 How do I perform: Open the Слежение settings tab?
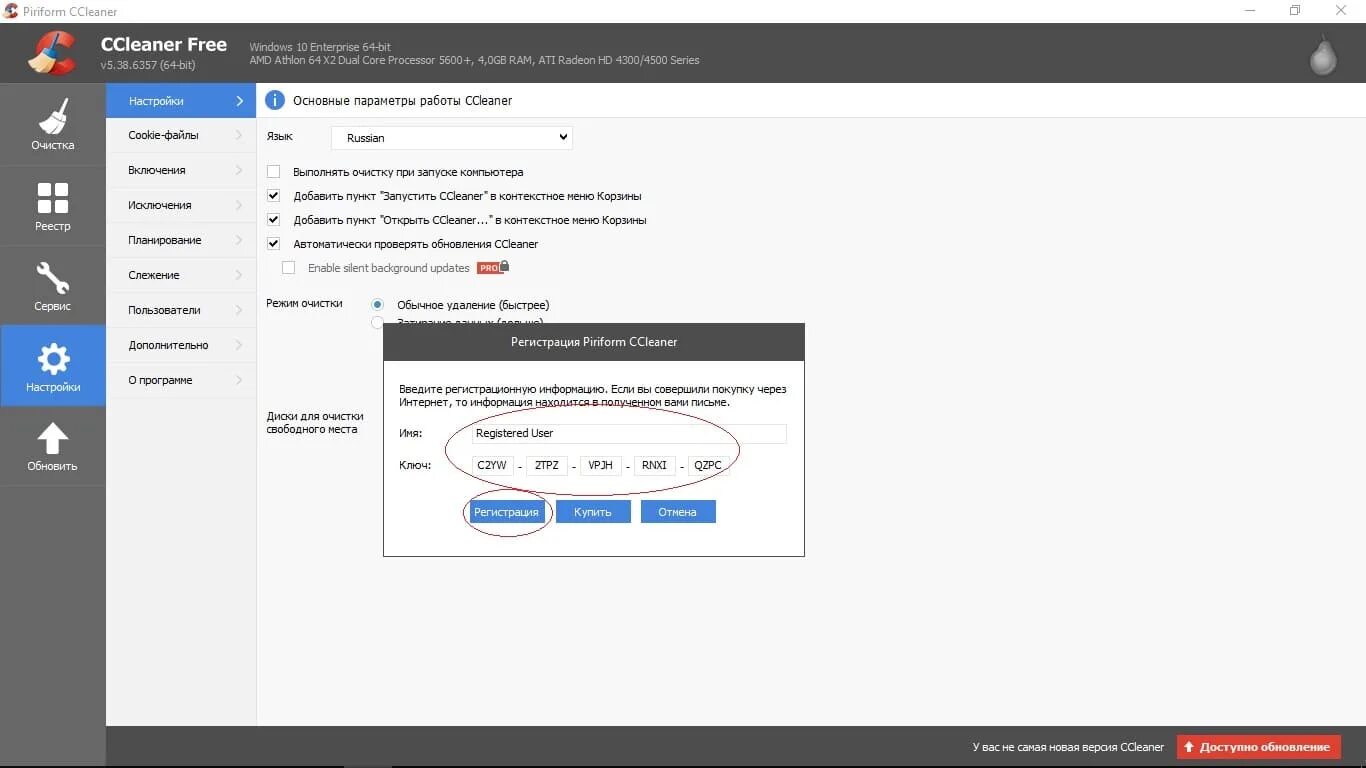point(181,275)
